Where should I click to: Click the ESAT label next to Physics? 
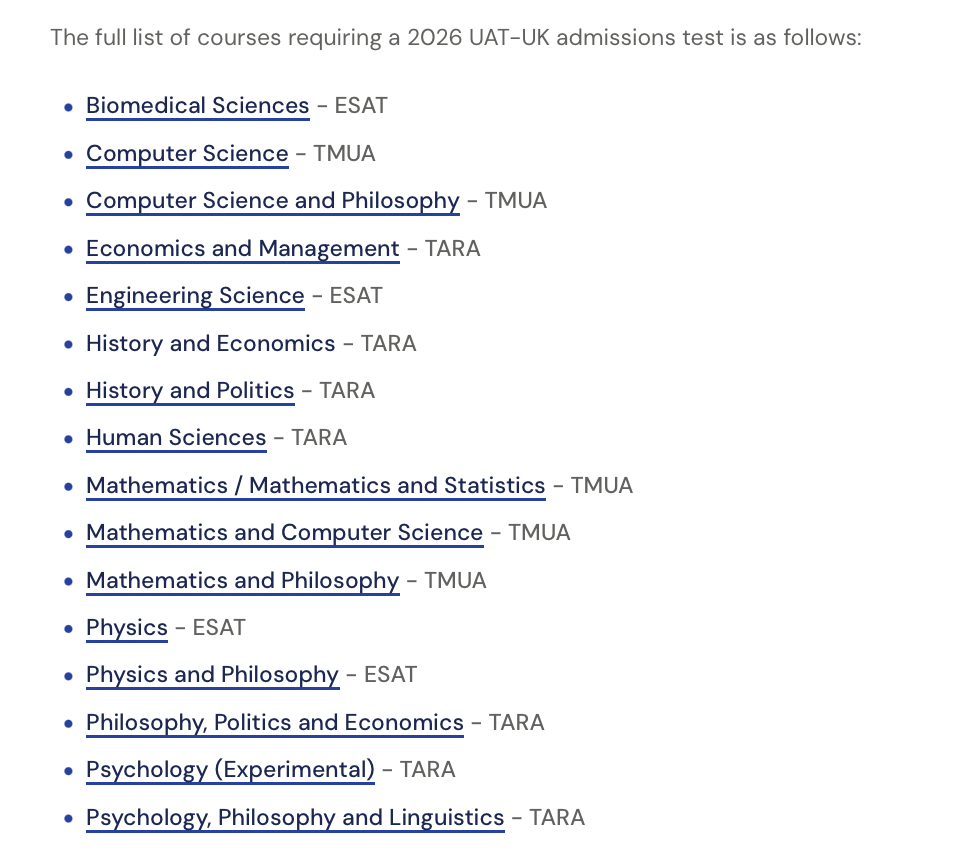tap(219, 627)
